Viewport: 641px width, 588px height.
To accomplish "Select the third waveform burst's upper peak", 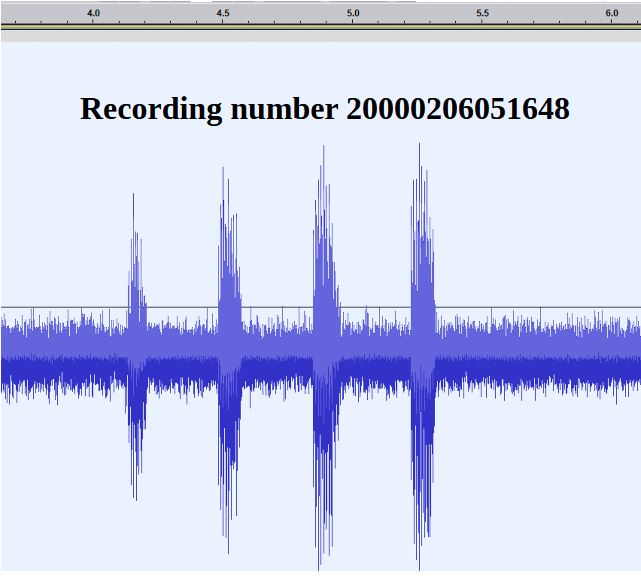I will [x=323, y=150].
